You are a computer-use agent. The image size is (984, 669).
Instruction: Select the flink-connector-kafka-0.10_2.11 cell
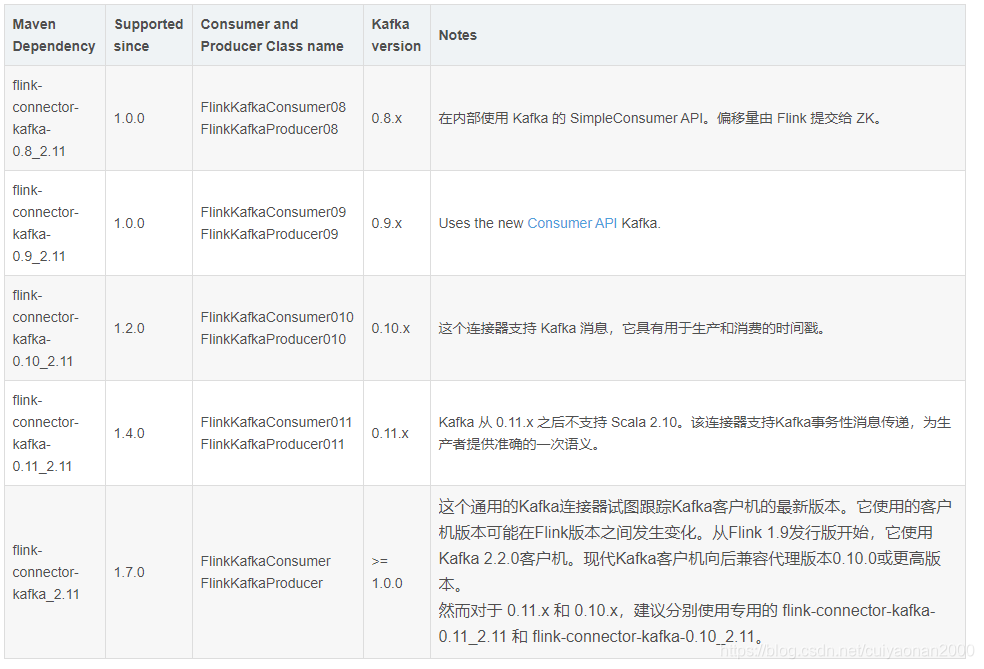[46, 328]
